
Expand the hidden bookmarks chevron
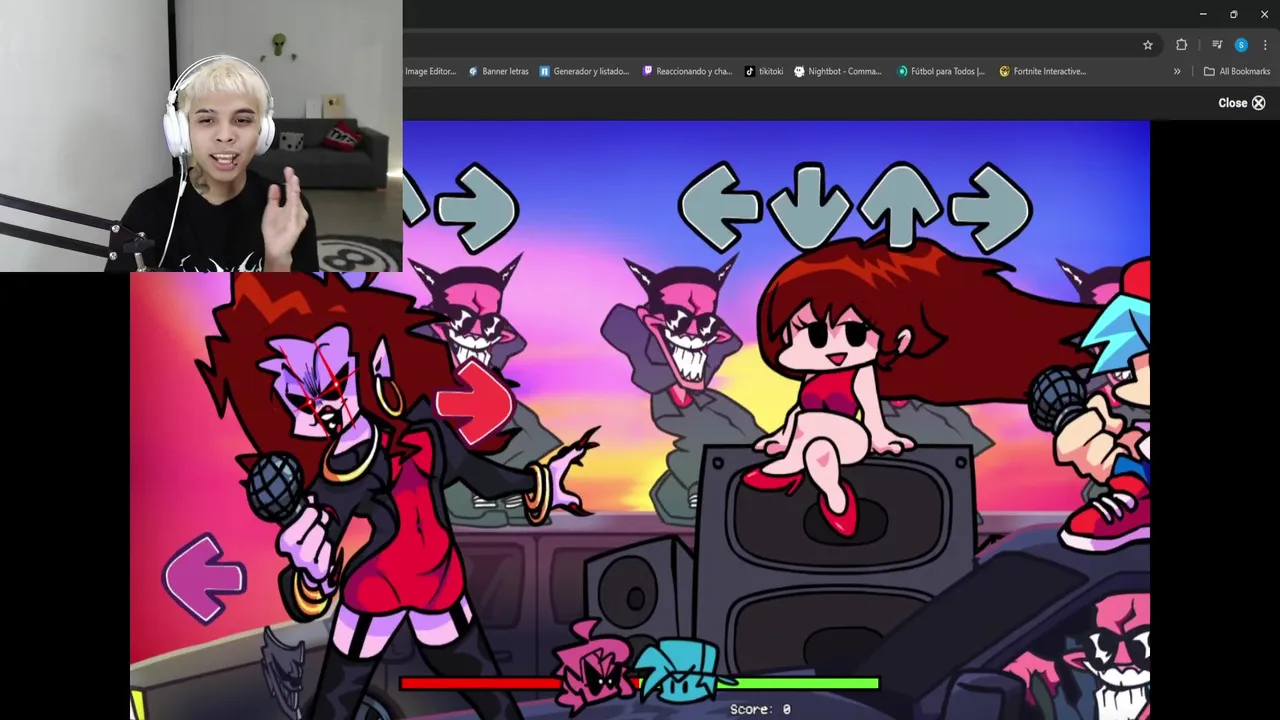[1177, 71]
